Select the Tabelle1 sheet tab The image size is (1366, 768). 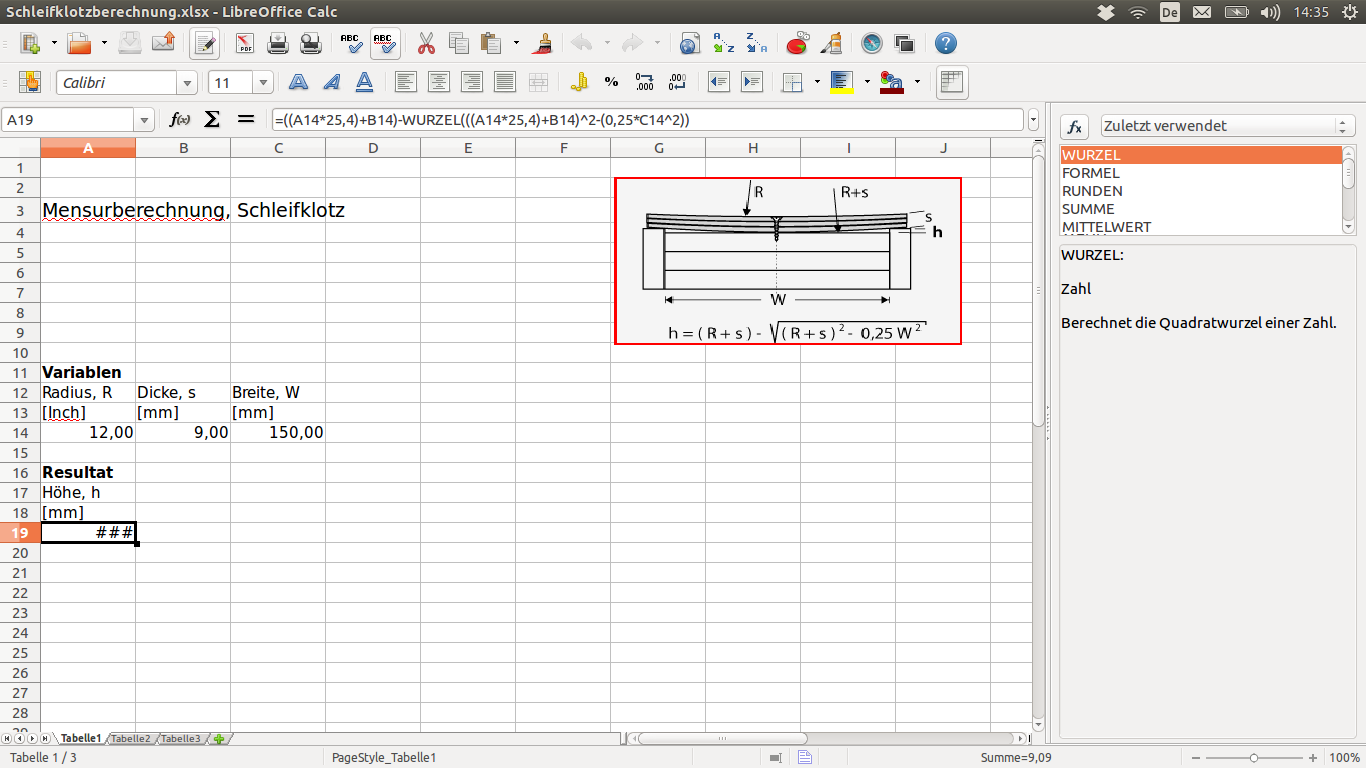tap(81, 739)
